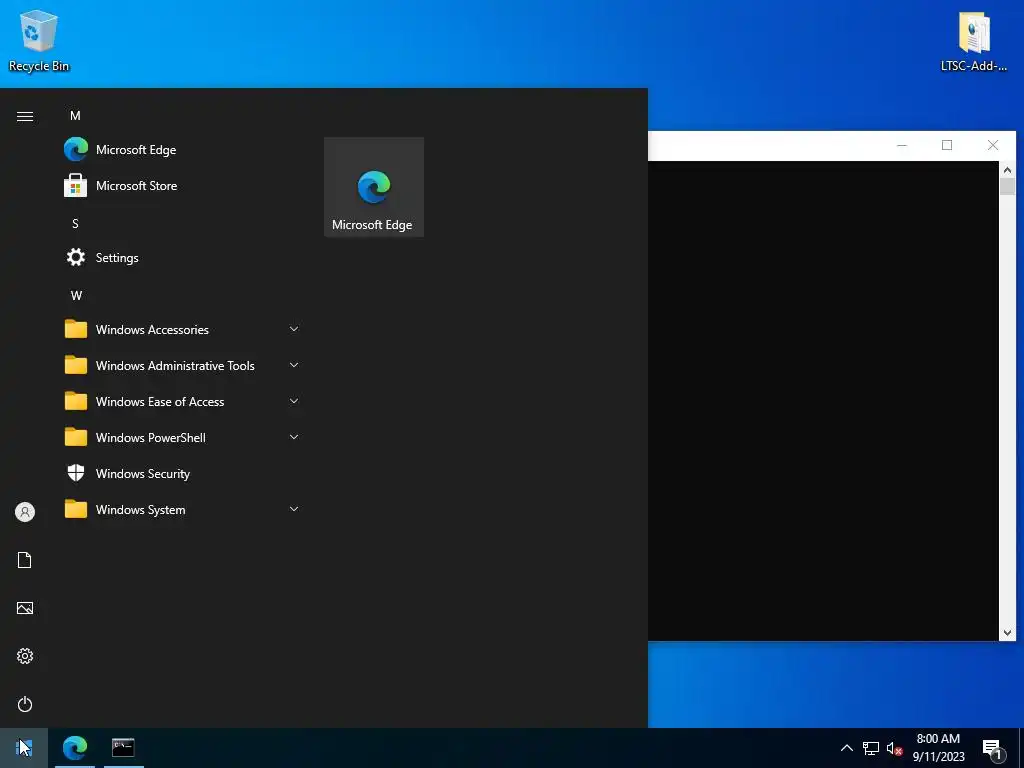
Task: Click the Windows Start button on taskbar
Action: tap(24, 747)
